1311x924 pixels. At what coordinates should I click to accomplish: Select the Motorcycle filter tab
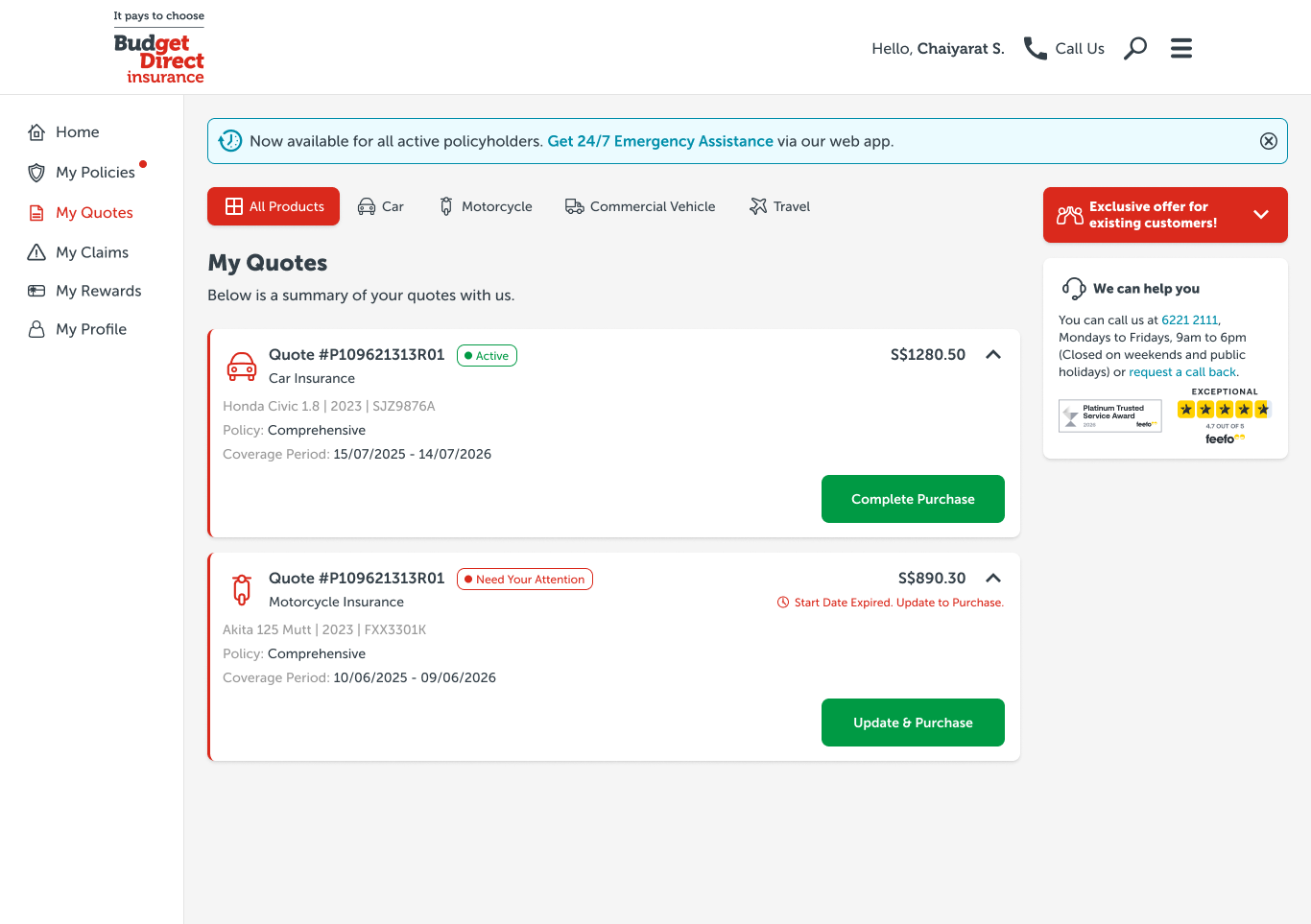click(x=486, y=206)
